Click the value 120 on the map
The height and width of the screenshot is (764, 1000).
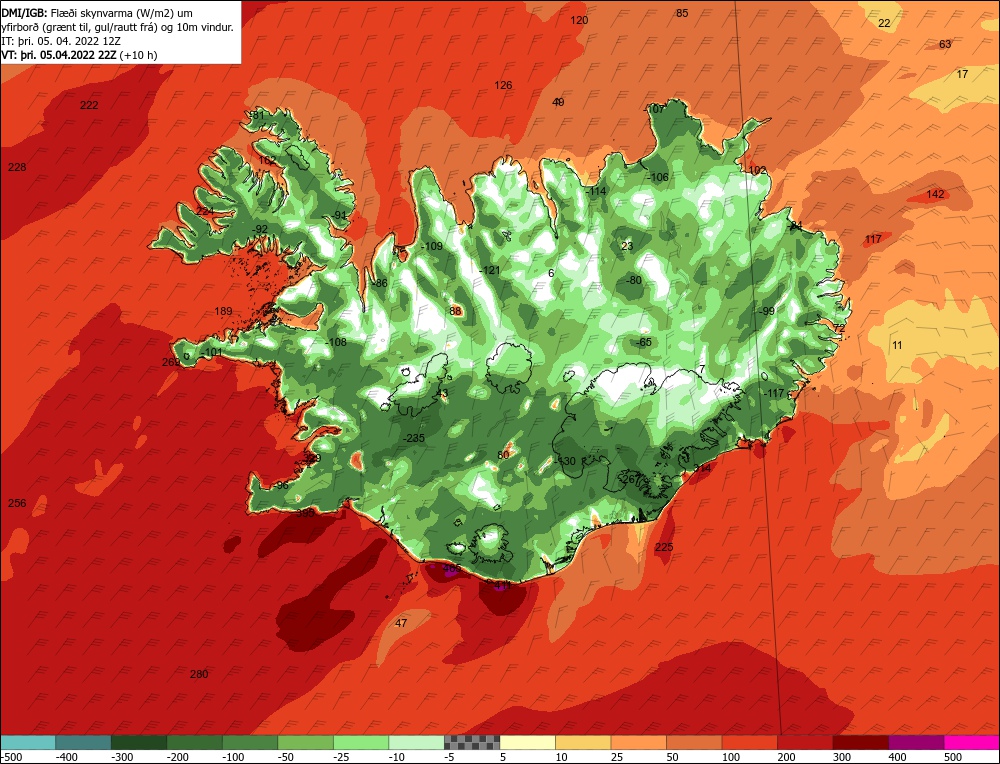click(x=579, y=20)
